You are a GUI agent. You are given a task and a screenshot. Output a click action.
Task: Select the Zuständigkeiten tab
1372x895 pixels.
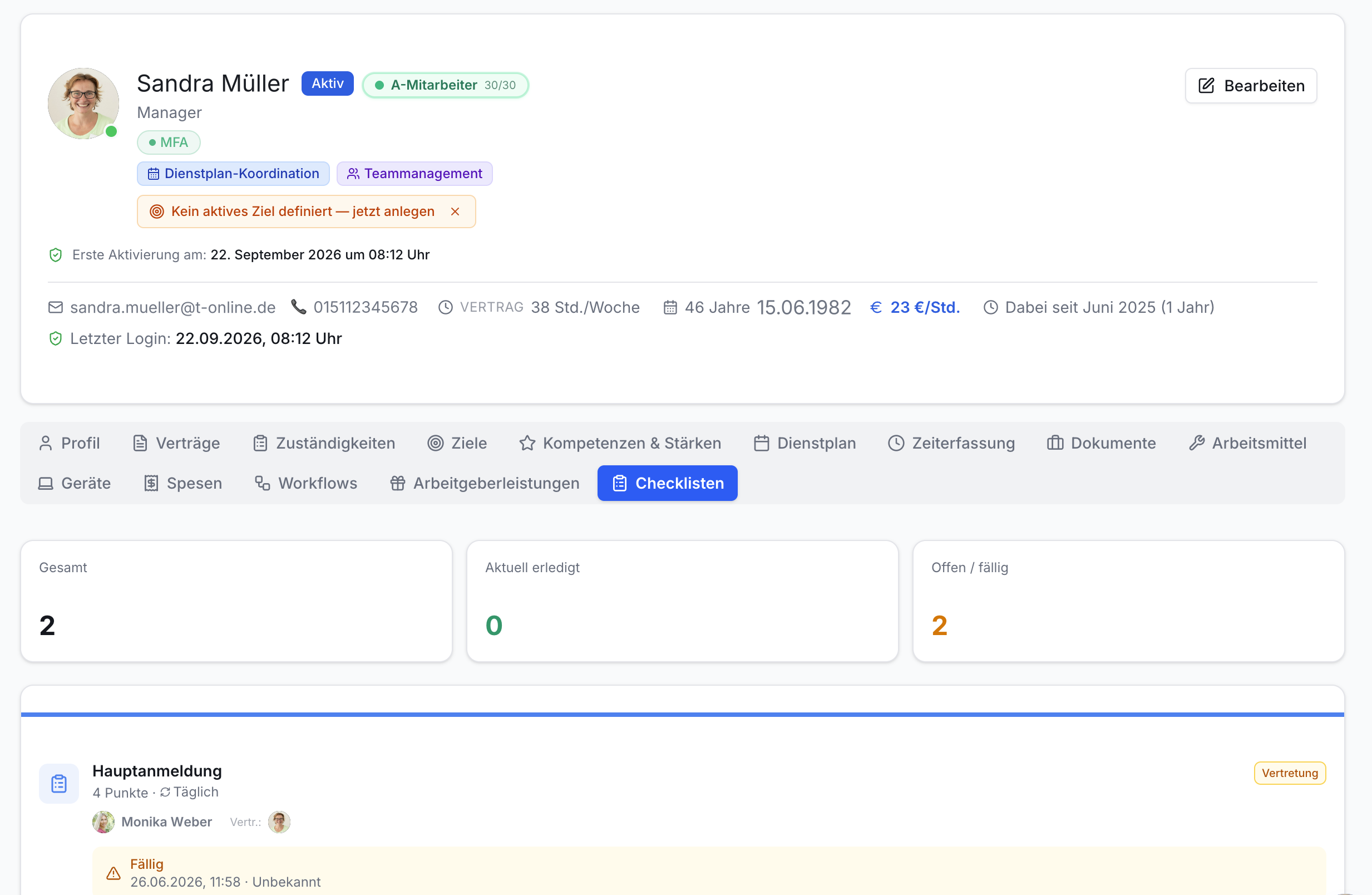(324, 443)
